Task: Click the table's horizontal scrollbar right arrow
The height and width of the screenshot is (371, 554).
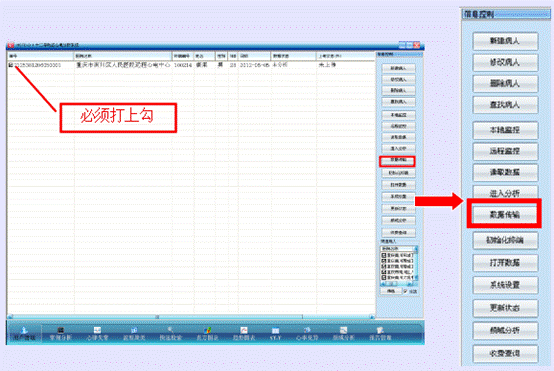Action: pos(372,317)
